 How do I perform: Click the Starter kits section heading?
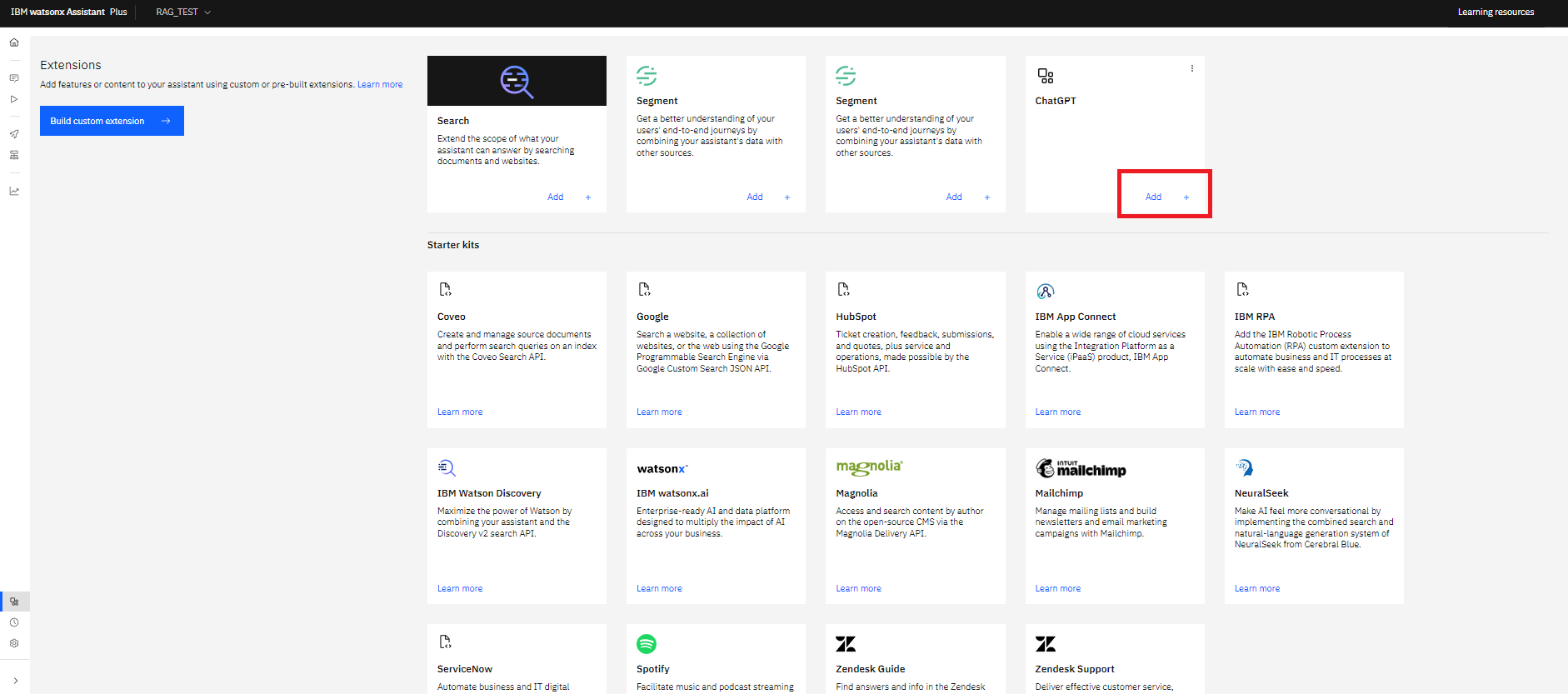coord(453,245)
